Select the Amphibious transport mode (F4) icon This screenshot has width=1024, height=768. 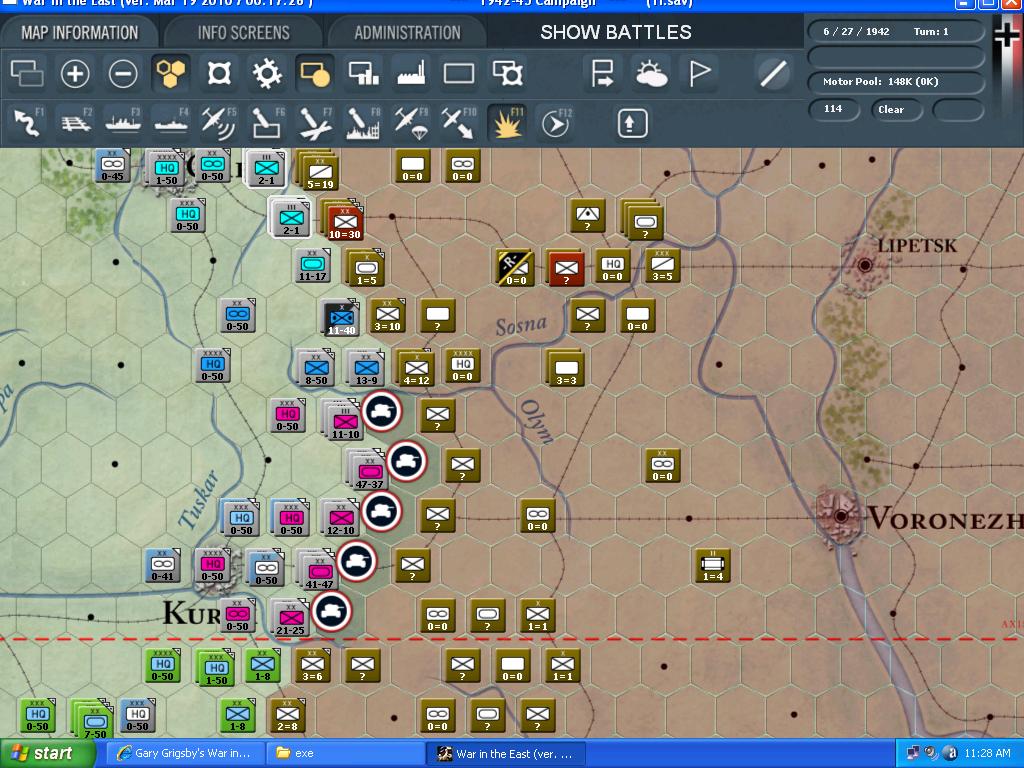tap(171, 123)
